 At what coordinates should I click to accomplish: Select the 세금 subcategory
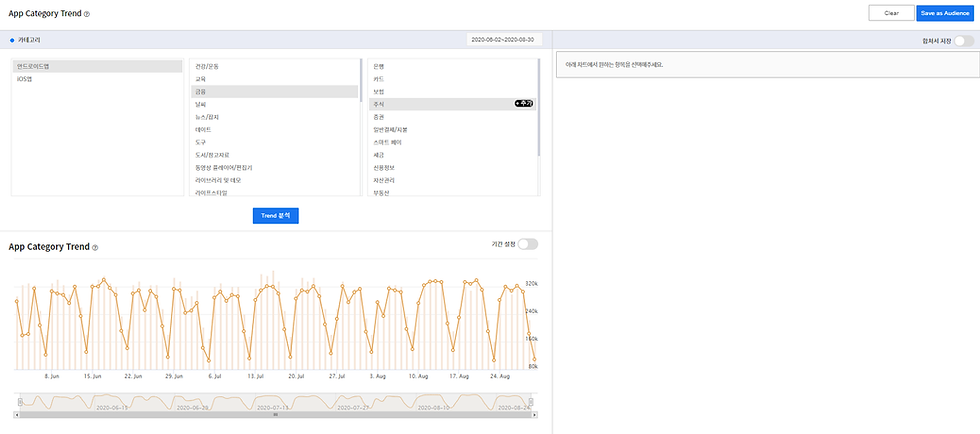click(452, 154)
